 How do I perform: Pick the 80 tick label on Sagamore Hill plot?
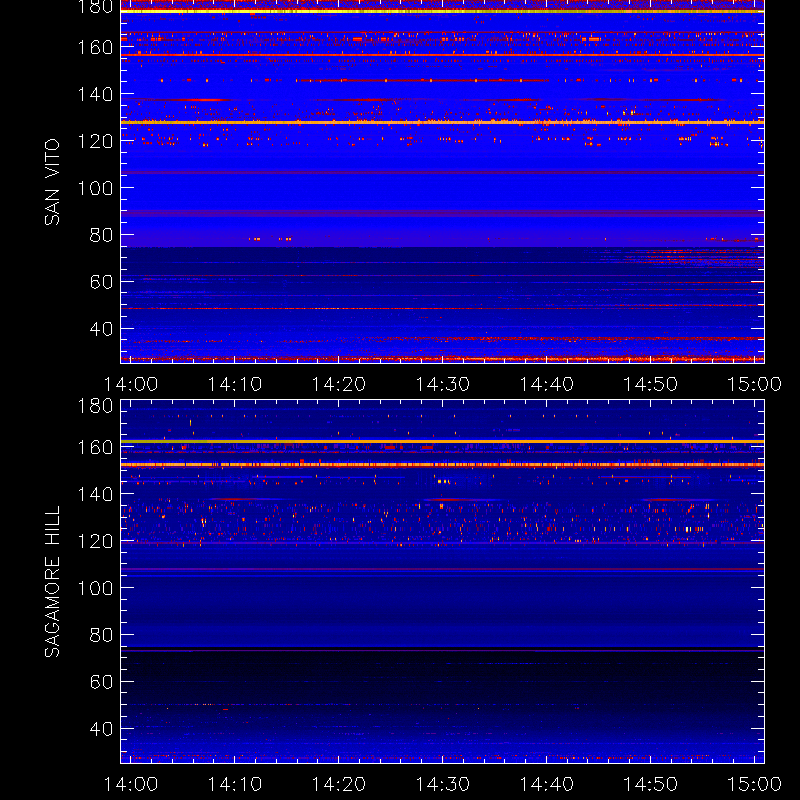pos(101,635)
